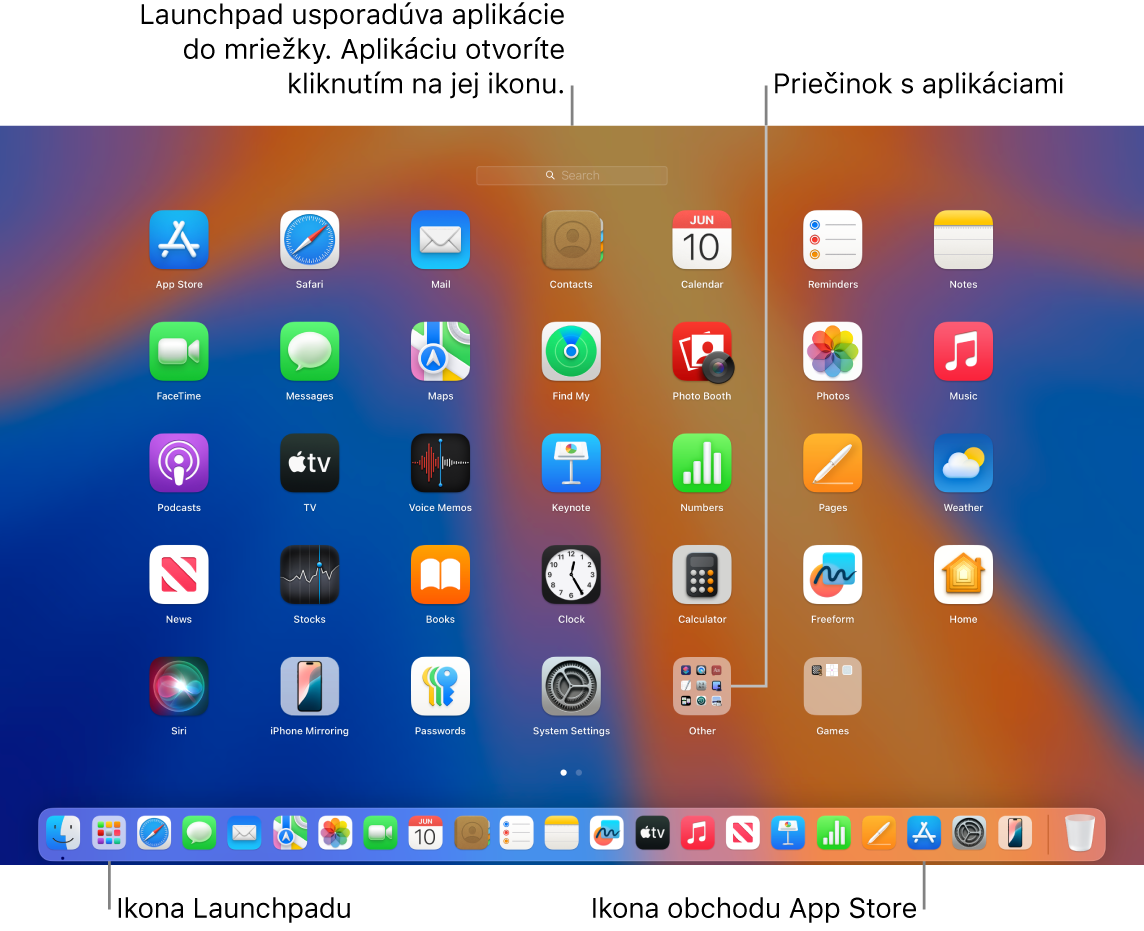Open System Settings from the Dock
The height and width of the screenshot is (931, 1144).
[x=969, y=833]
